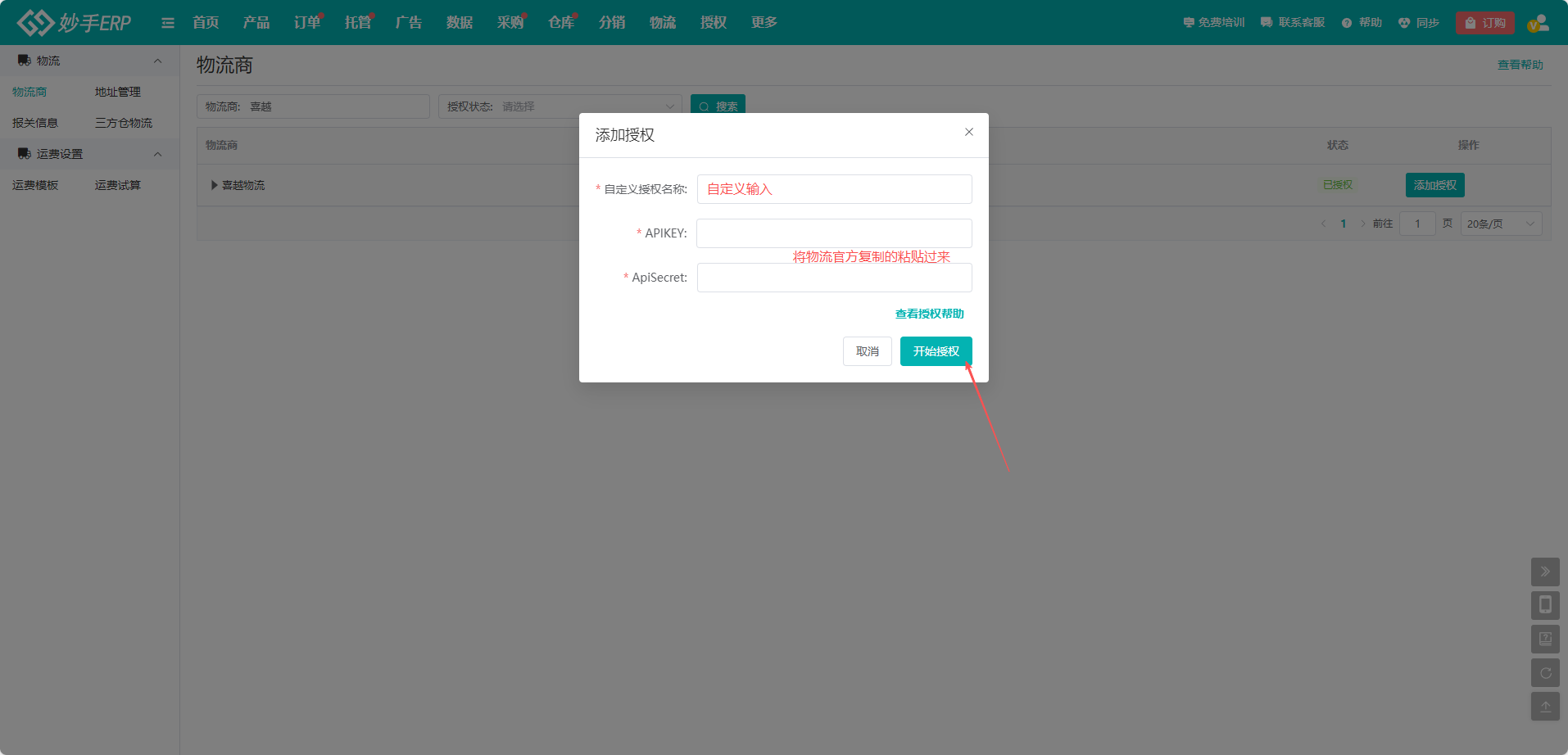This screenshot has height=755, width=1568.
Task: Click the ApiSecret input field
Action: tap(835, 278)
